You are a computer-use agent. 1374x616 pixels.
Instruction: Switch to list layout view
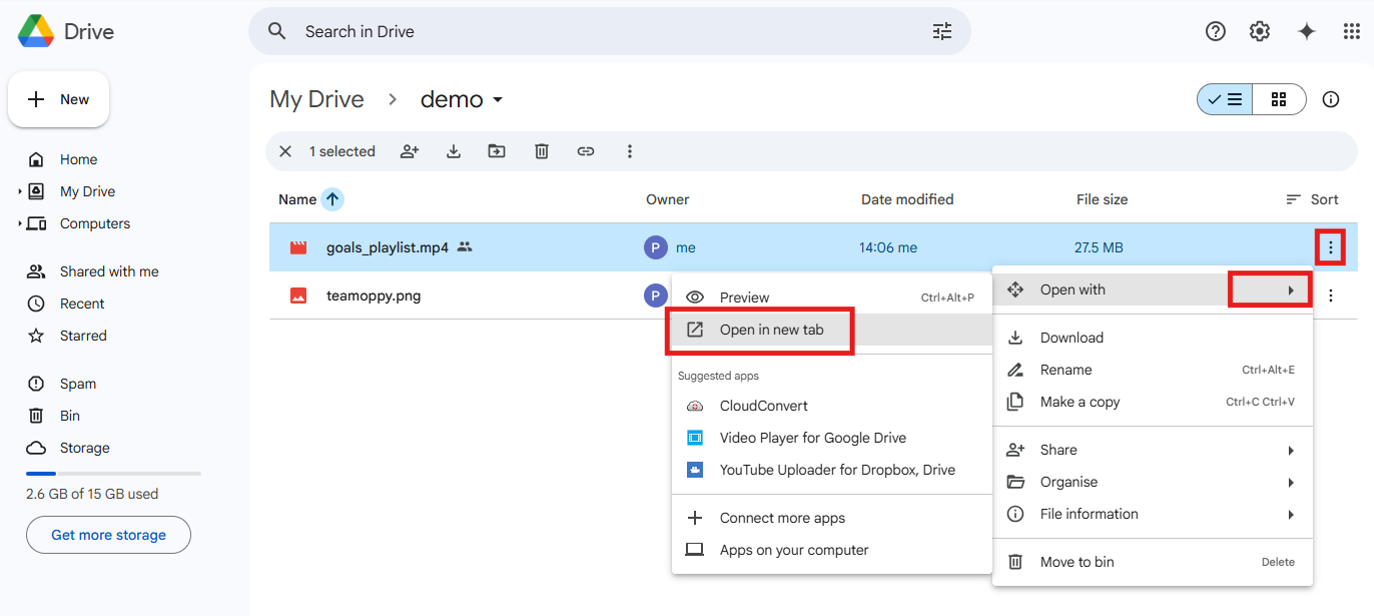1225,100
